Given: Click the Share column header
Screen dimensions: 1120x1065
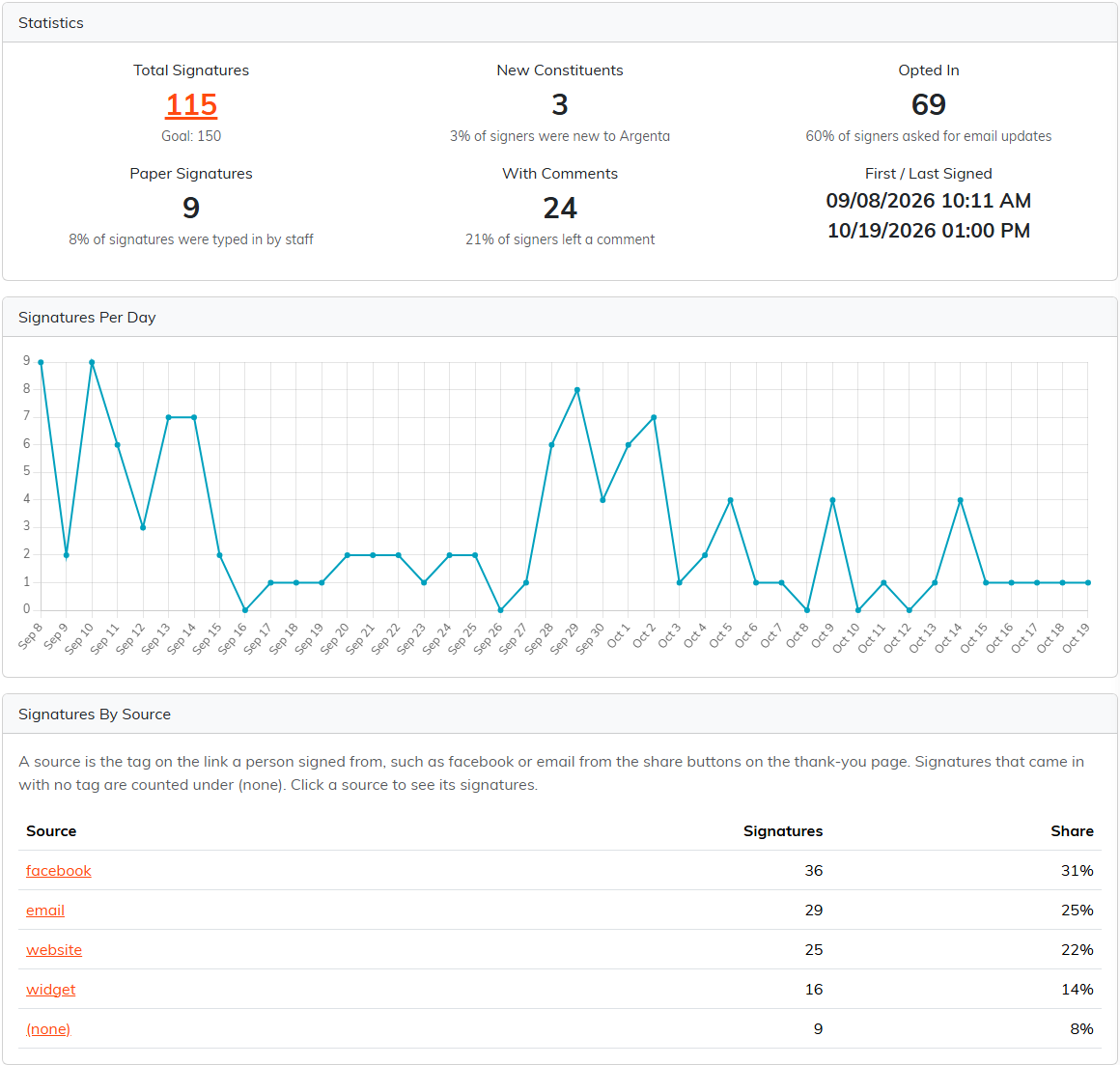Looking at the screenshot, I should coord(1072,830).
